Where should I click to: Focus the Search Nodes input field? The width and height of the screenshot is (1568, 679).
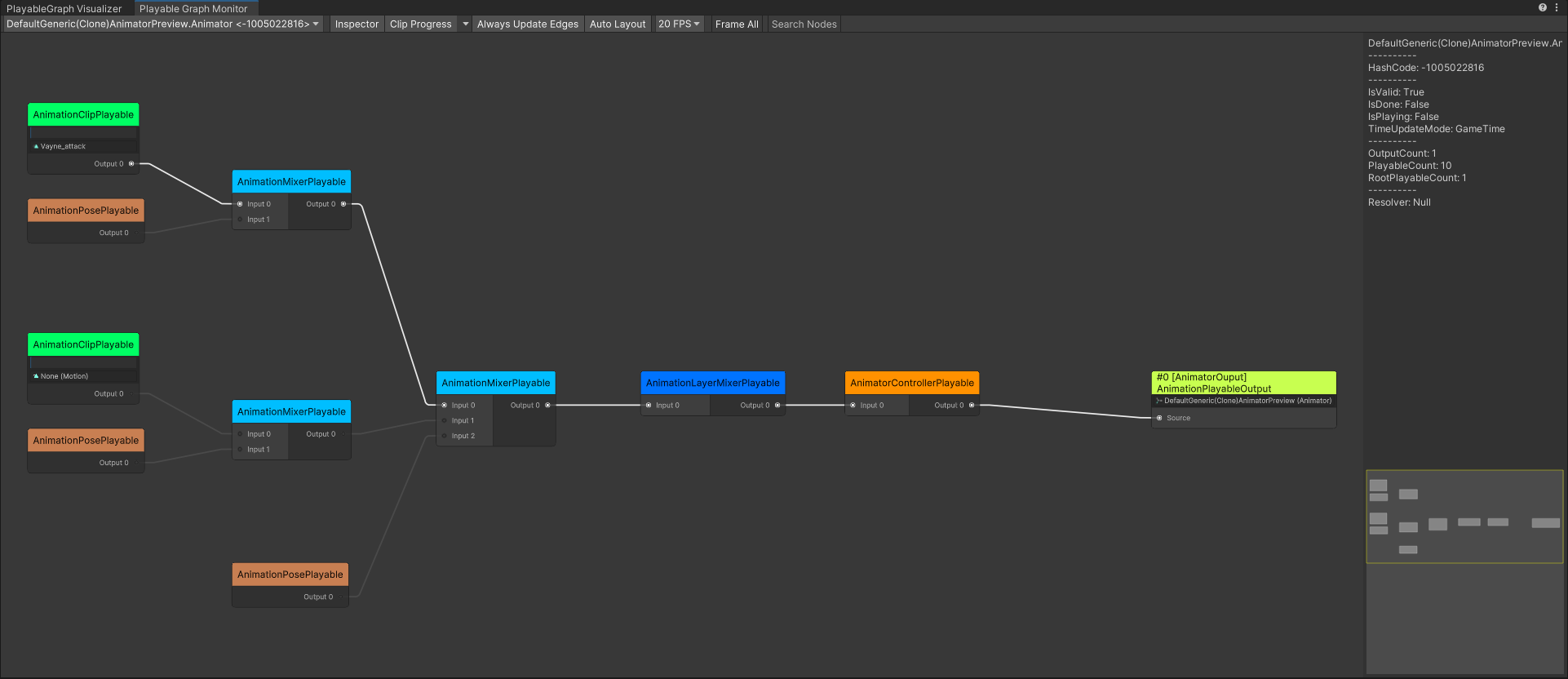pos(804,24)
